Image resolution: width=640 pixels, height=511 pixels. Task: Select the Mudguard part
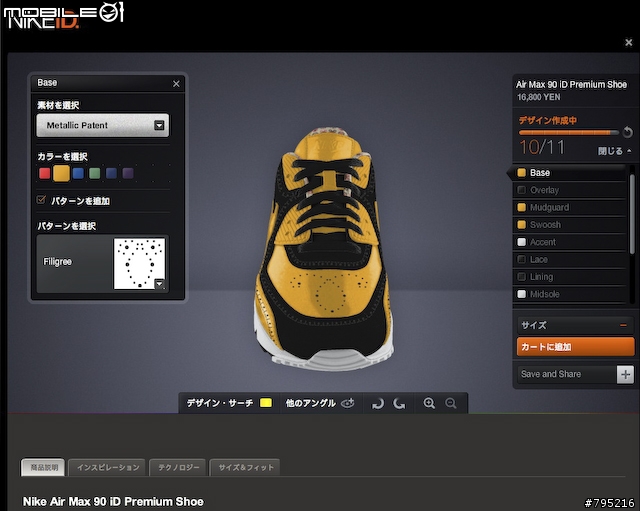coord(568,207)
